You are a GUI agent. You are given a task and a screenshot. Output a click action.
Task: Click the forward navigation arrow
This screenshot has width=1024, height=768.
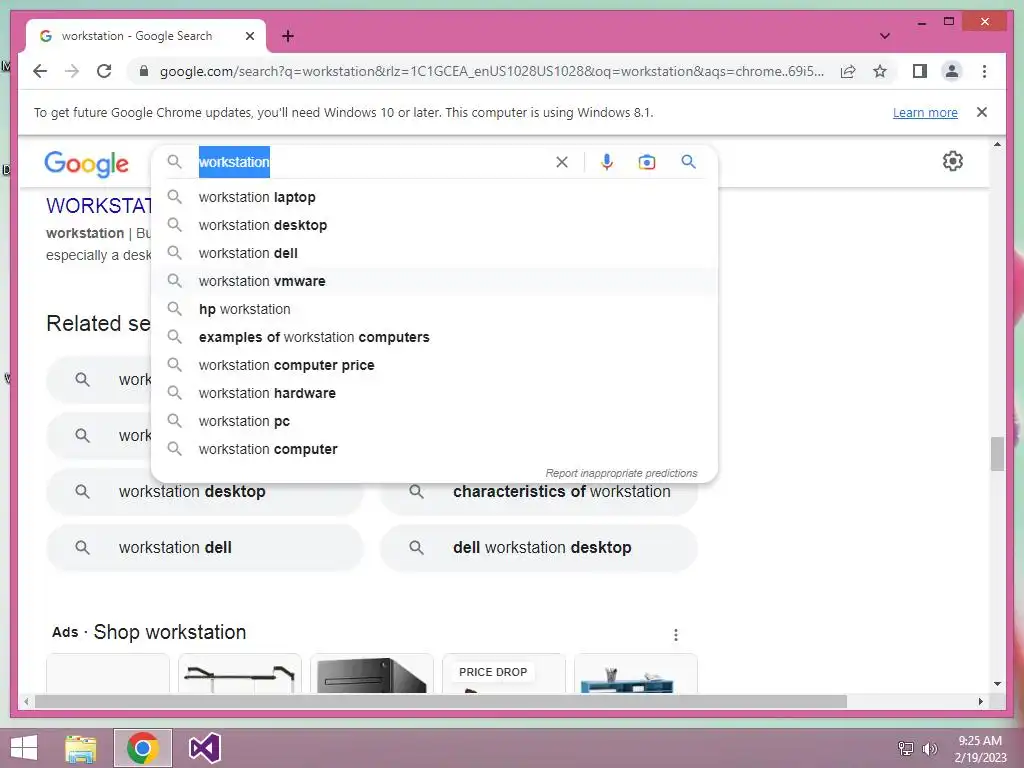tap(72, 71)
